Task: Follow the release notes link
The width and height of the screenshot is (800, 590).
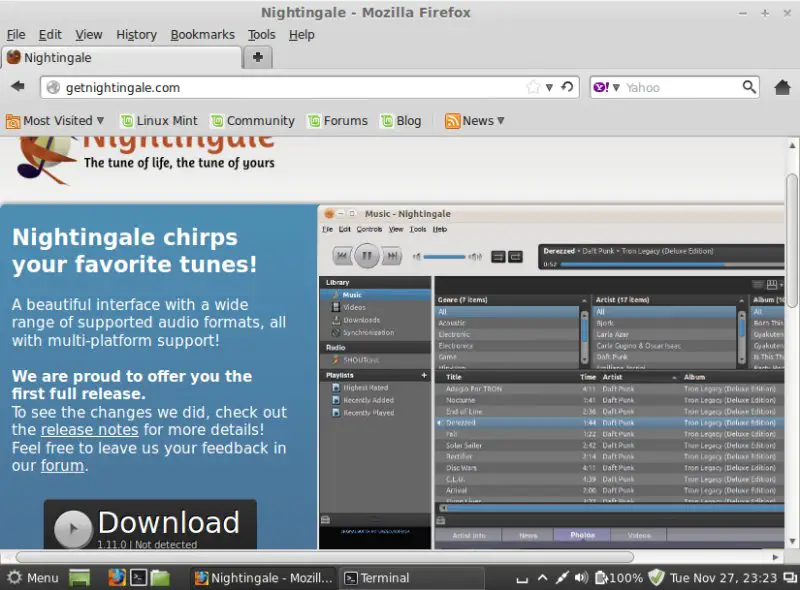Action: click(x=89, y=430)
